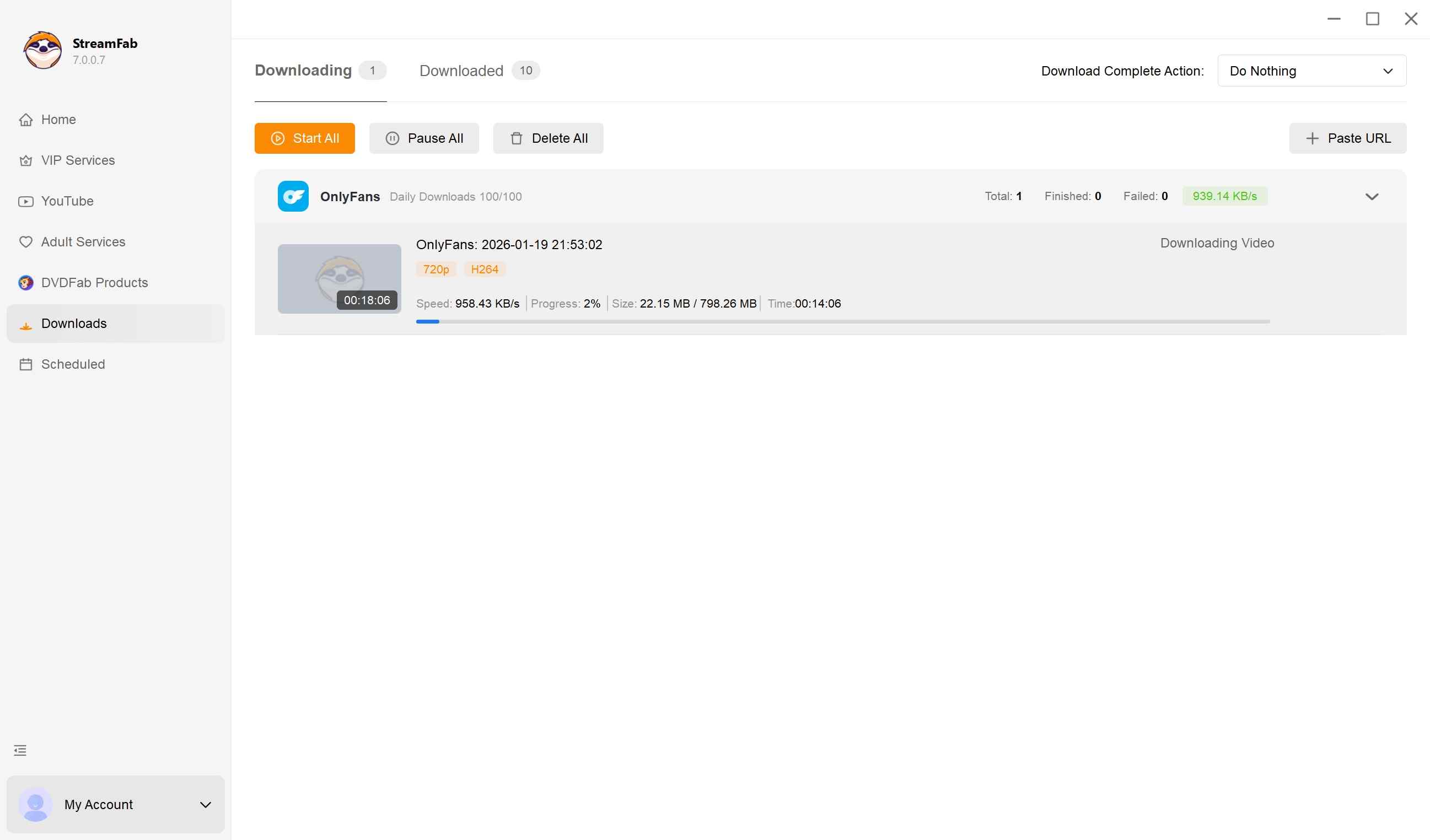Click the StreamFab sloth logo icon
Viewport: 1430px width, 840px height.
pos(42,51)
